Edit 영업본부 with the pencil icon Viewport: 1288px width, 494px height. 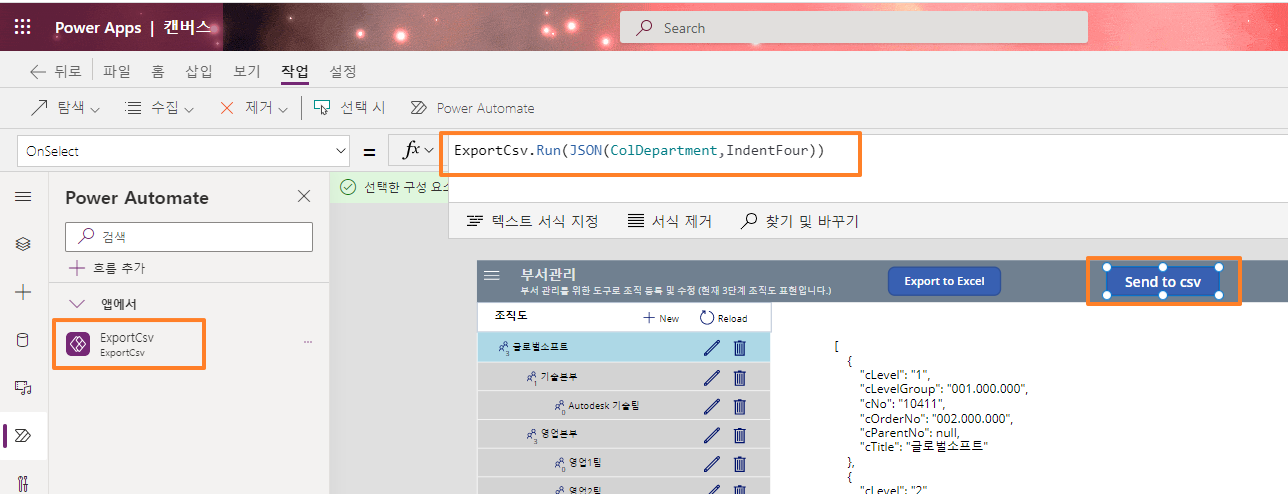[712, 435]
